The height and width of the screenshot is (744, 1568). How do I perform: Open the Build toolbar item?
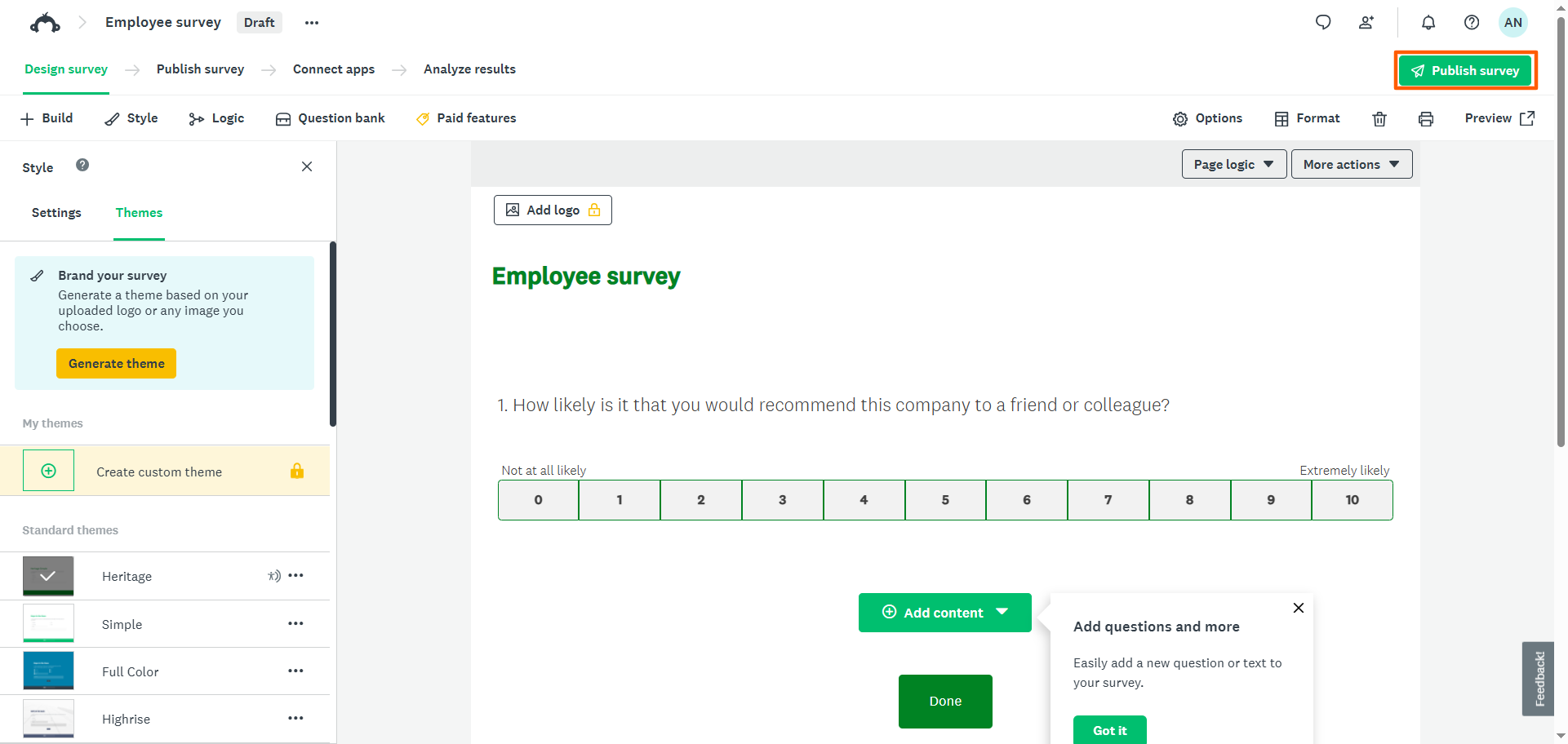click(47, 118)
